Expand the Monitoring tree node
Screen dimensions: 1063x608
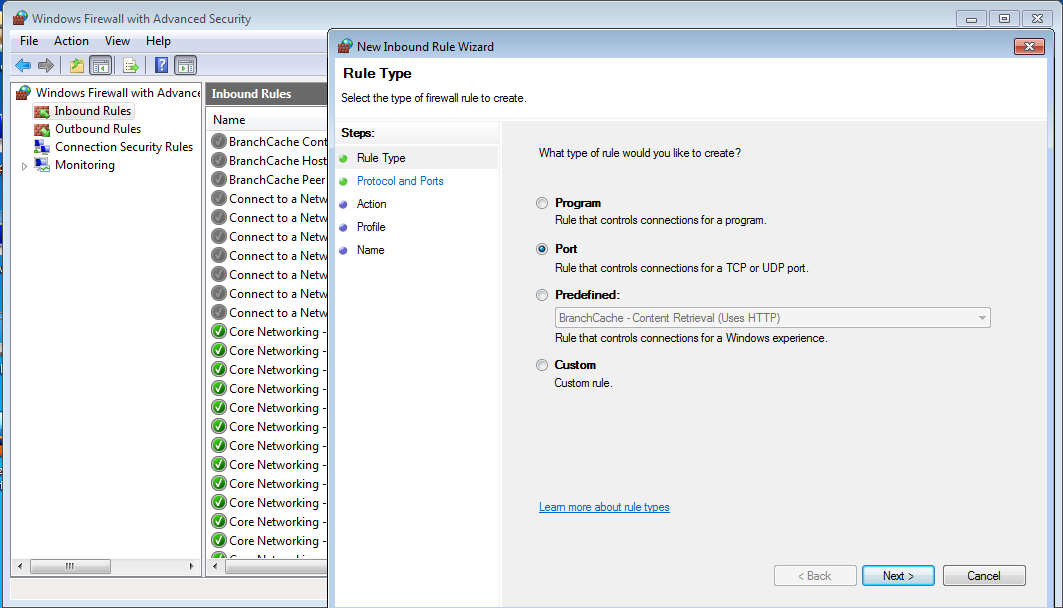24,166
